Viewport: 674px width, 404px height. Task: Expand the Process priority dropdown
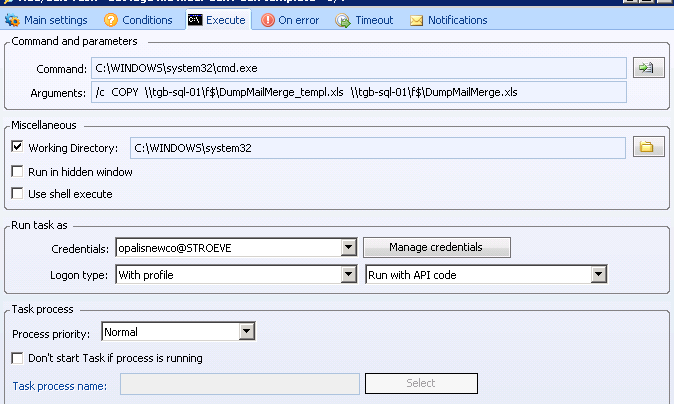point(246,332)
